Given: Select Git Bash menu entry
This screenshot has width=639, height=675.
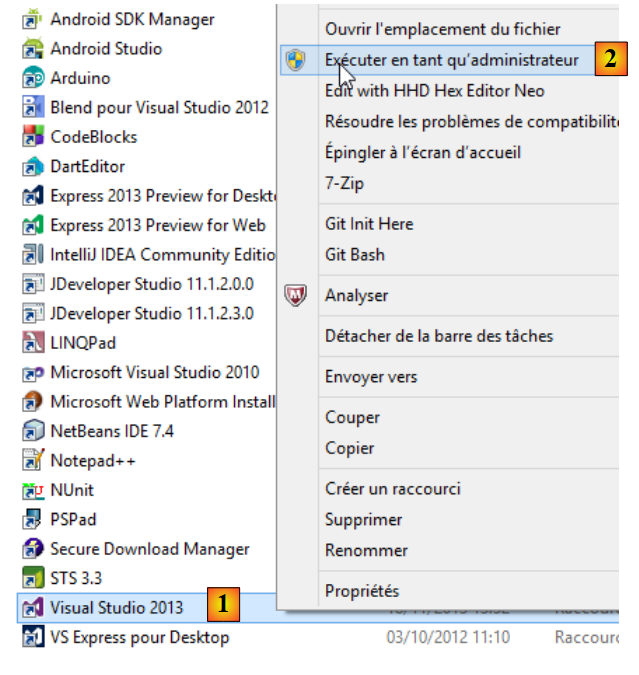Looking at the screenshot, I should point(354,255).
